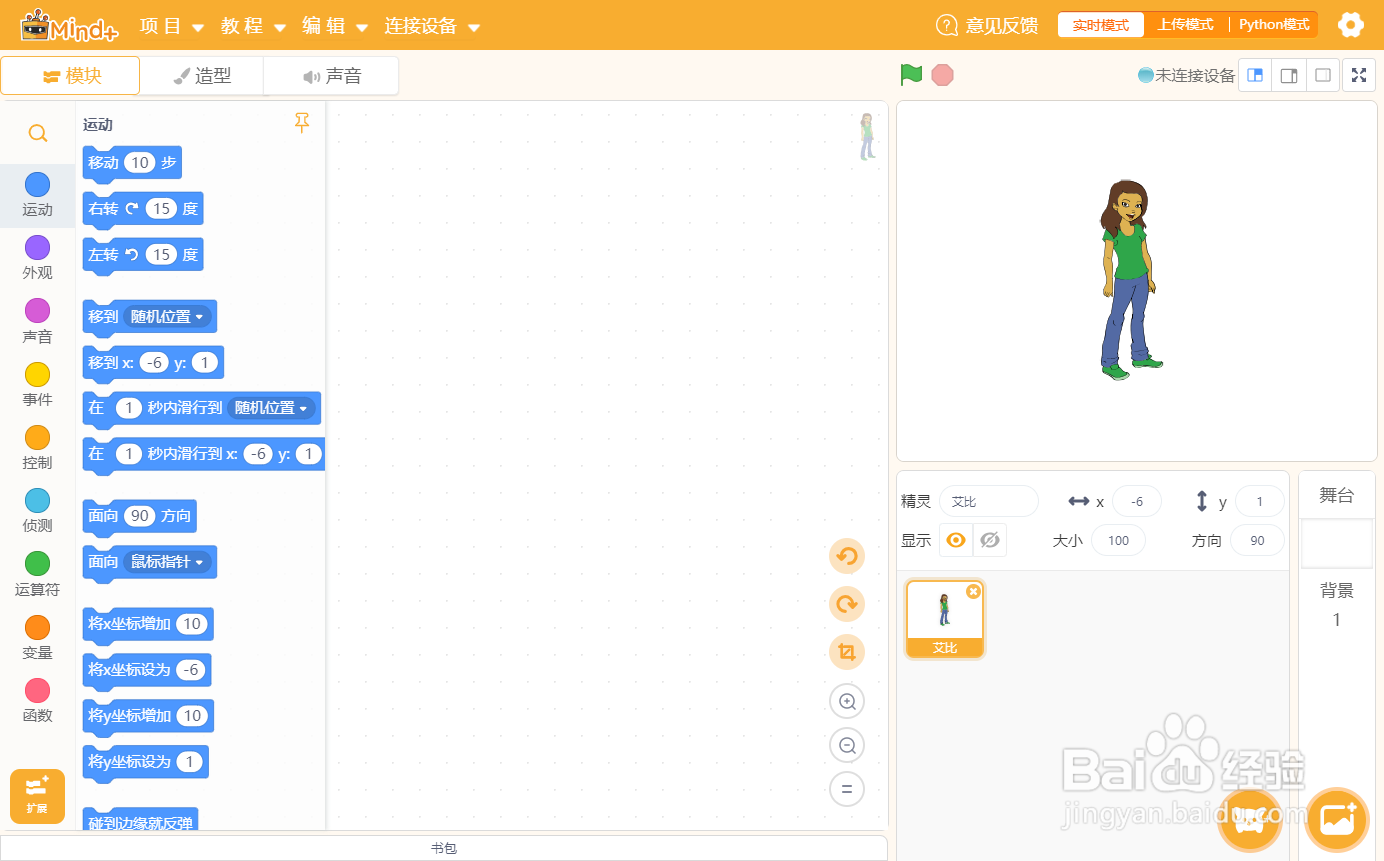Open the 编辑 edit menu
The width and height of the screenshot is (1384, 861).
click(336, 26)
